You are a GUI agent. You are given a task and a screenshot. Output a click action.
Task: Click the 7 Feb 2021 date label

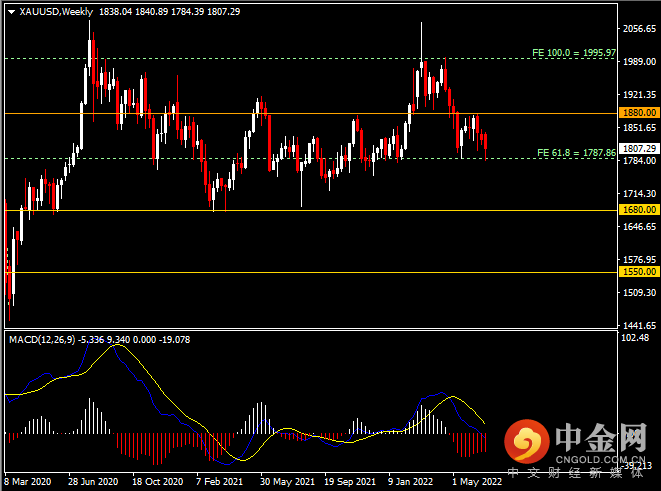click(220, 481)
